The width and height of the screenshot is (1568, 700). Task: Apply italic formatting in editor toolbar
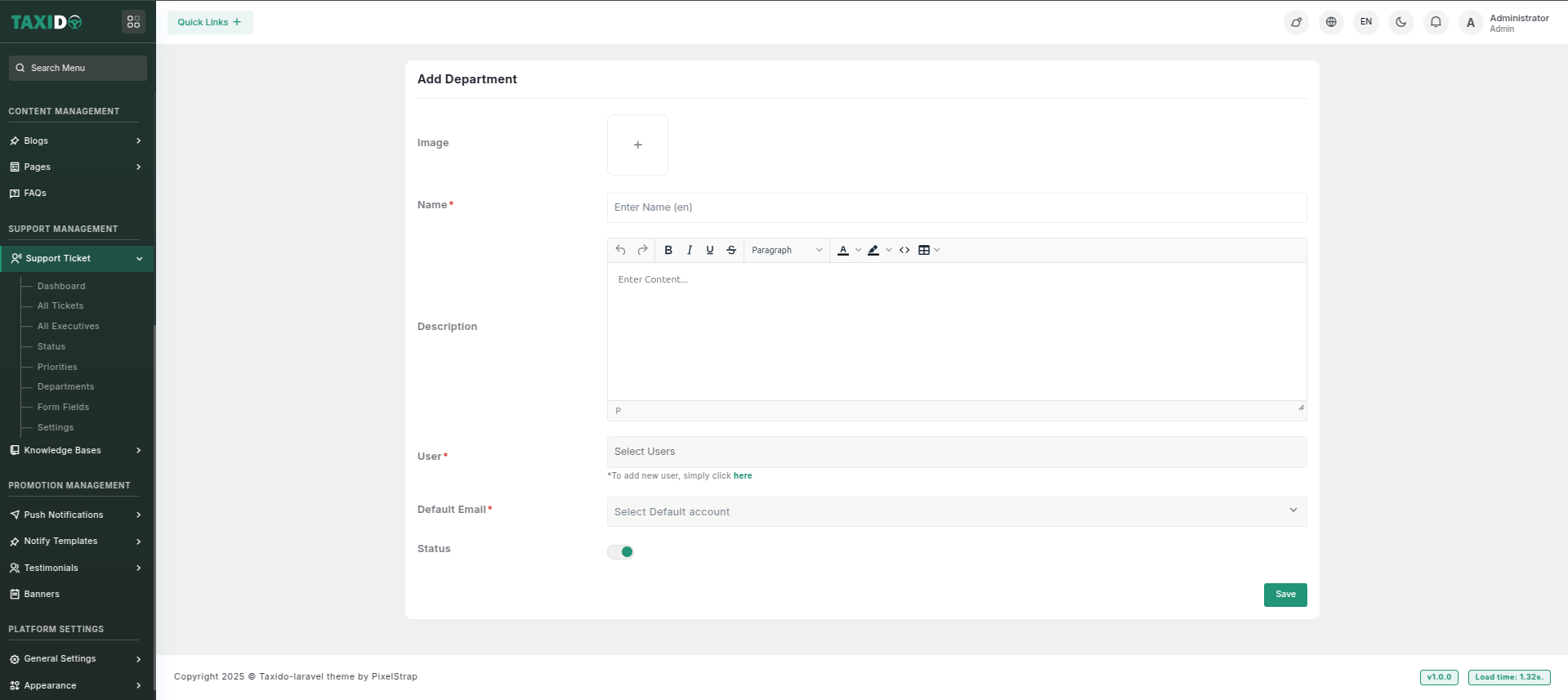(690, 251)
